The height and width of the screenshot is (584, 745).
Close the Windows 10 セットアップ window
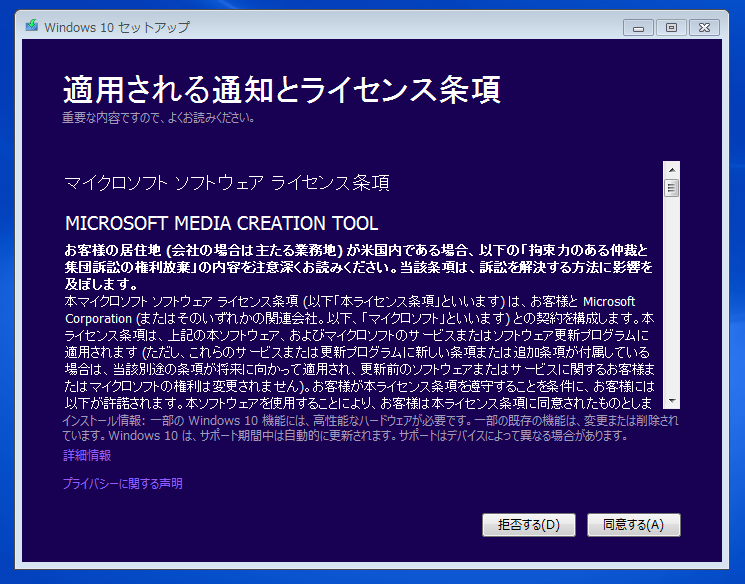[704, 27]
